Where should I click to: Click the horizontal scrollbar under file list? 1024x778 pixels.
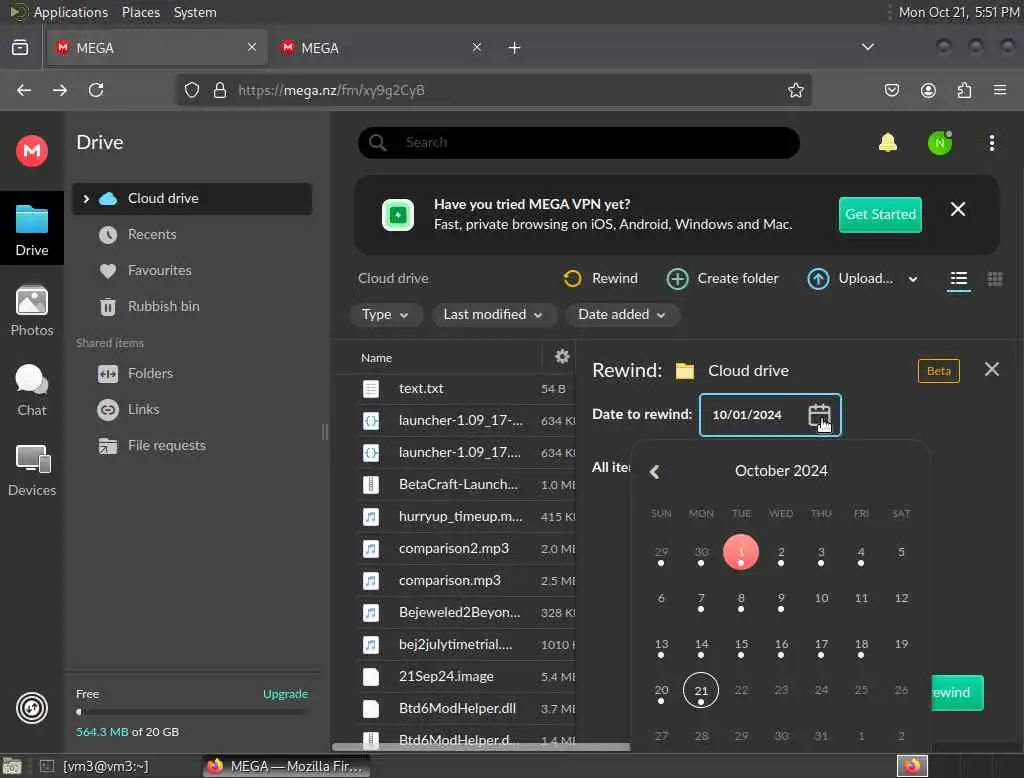(x=481, y=747)
